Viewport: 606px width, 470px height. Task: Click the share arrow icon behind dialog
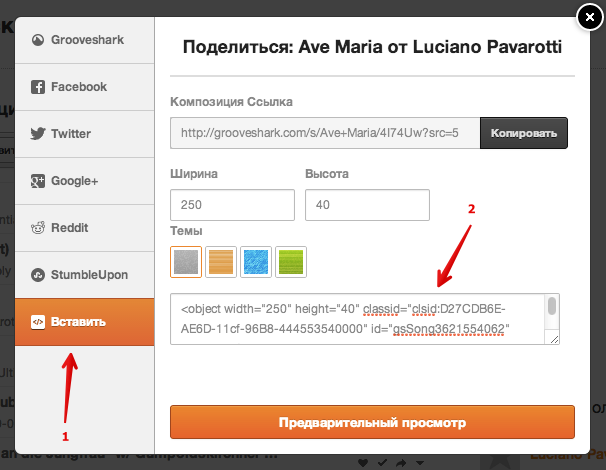pyautogui.click(x=401, y=462)
